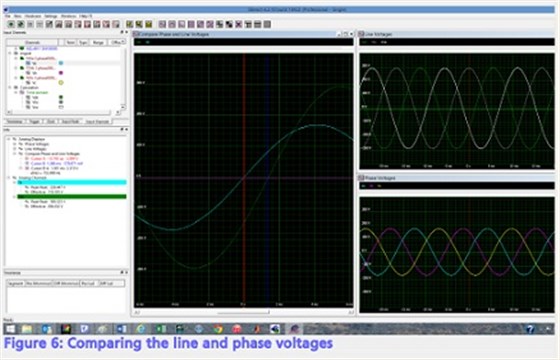Click the green device icon above the cyan channel
Screen dimensions: 560x360
pos(22,58)
